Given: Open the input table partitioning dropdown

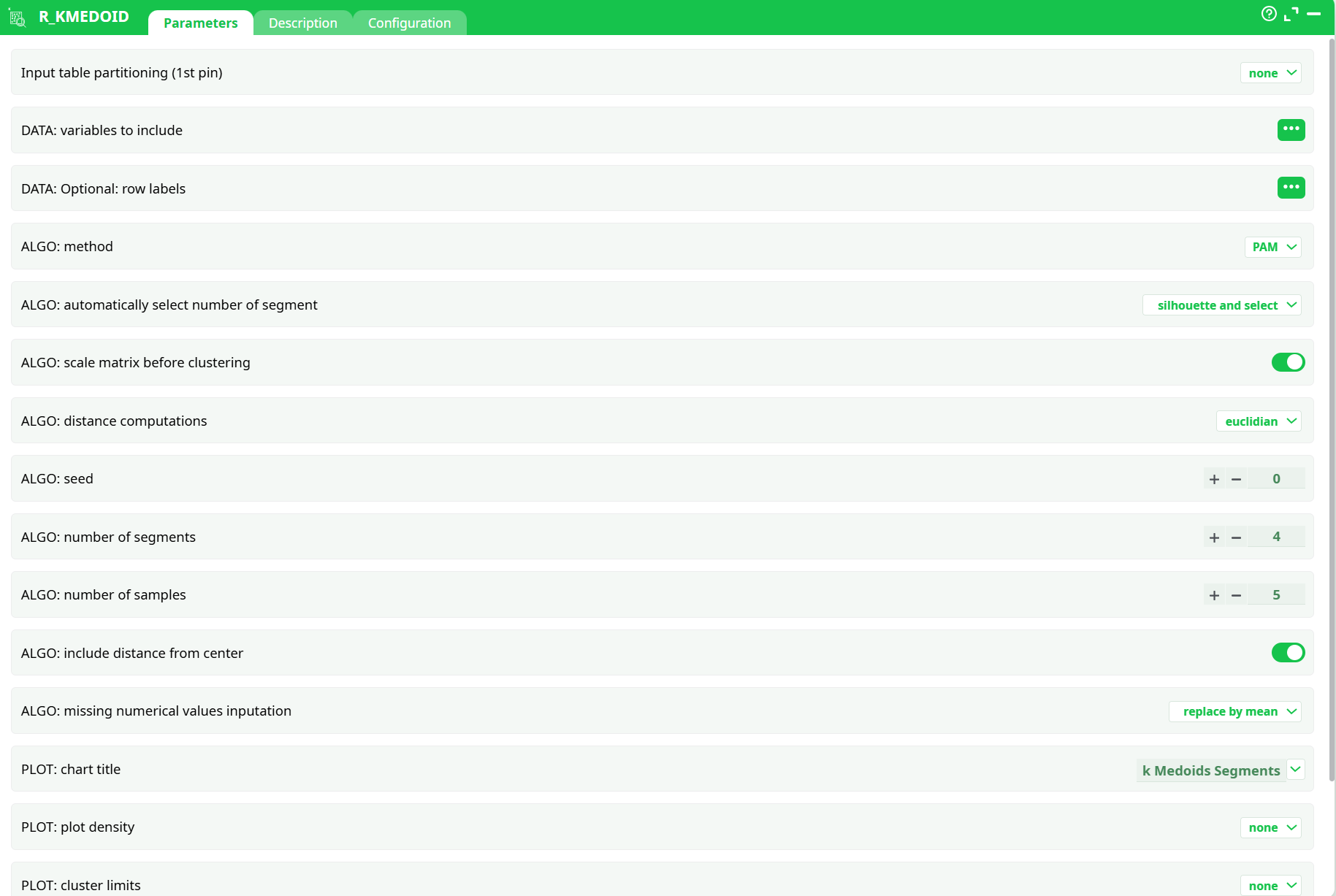Looking at the screenshot, I should coord(1271,72).
